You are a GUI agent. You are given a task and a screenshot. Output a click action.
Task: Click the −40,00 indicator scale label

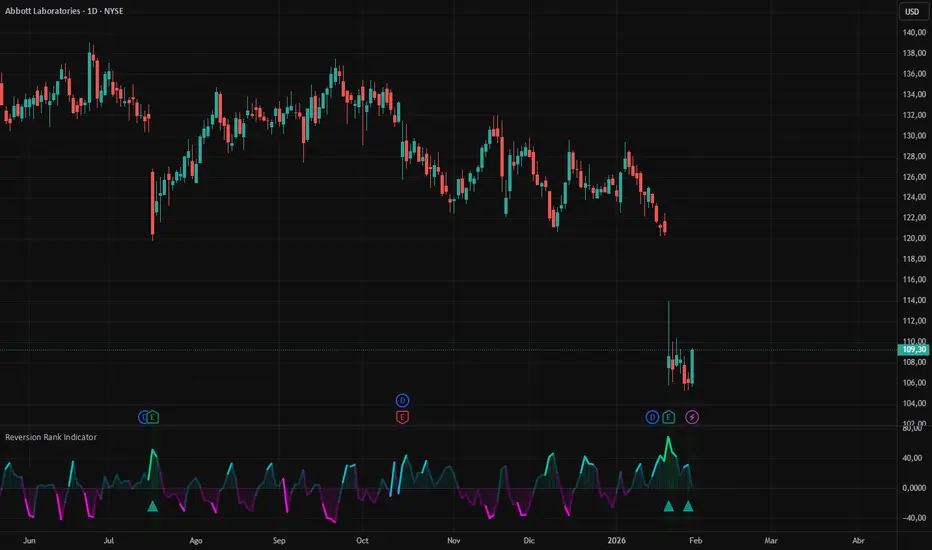pos(912,518)
